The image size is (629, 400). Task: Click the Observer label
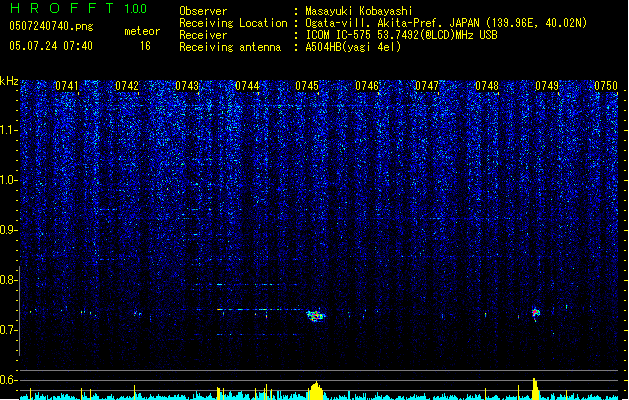[203, 11]
